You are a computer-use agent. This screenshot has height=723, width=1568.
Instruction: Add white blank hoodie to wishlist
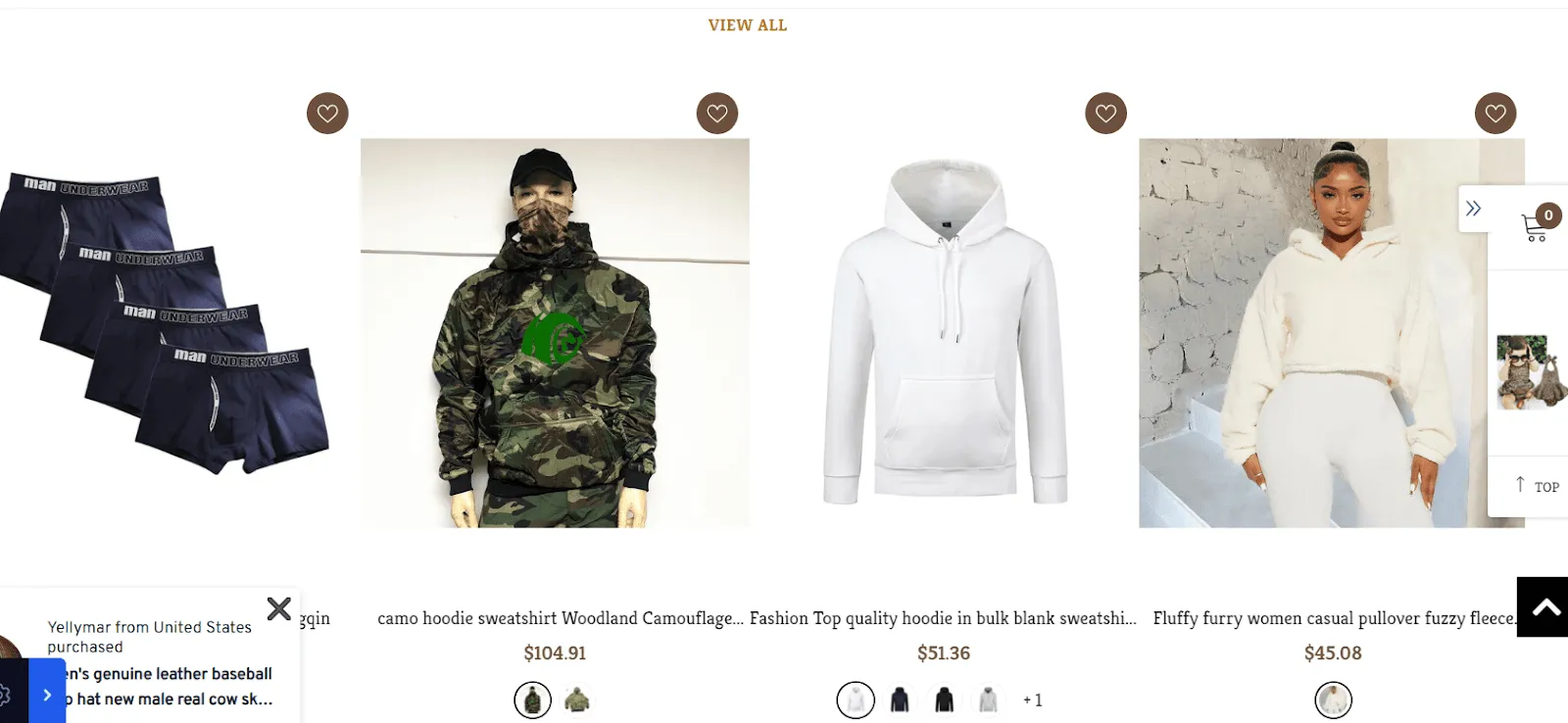pyautogui.click(x=1106, y=114)
